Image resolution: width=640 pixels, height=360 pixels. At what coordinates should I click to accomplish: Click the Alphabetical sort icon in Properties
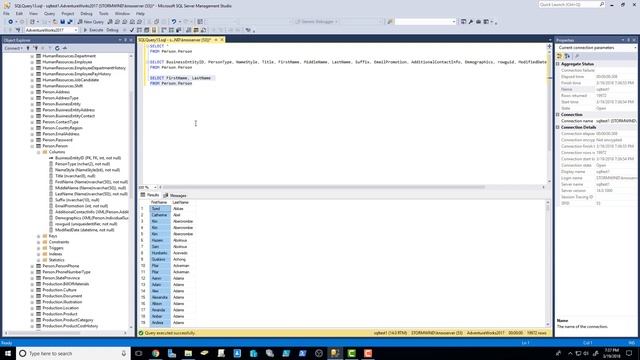pyautogui.click(x=567, y=56)
